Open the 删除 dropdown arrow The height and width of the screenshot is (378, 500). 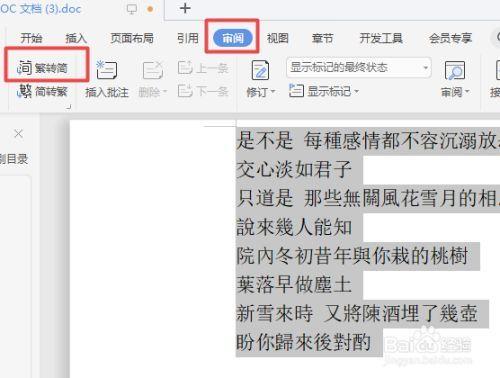point(165,92)
